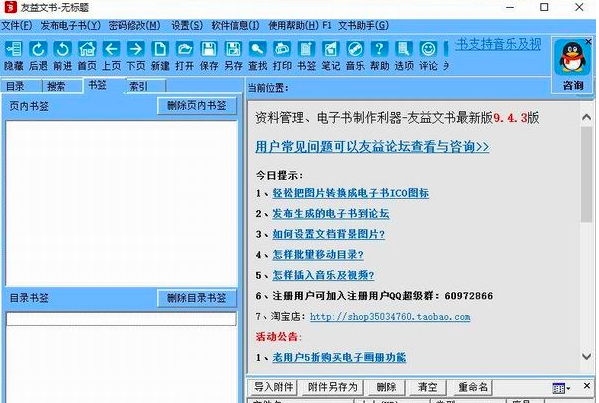Screen dimensions: 599x403
Task: Click the 附件另存为 button
Action: pos(332,387)
